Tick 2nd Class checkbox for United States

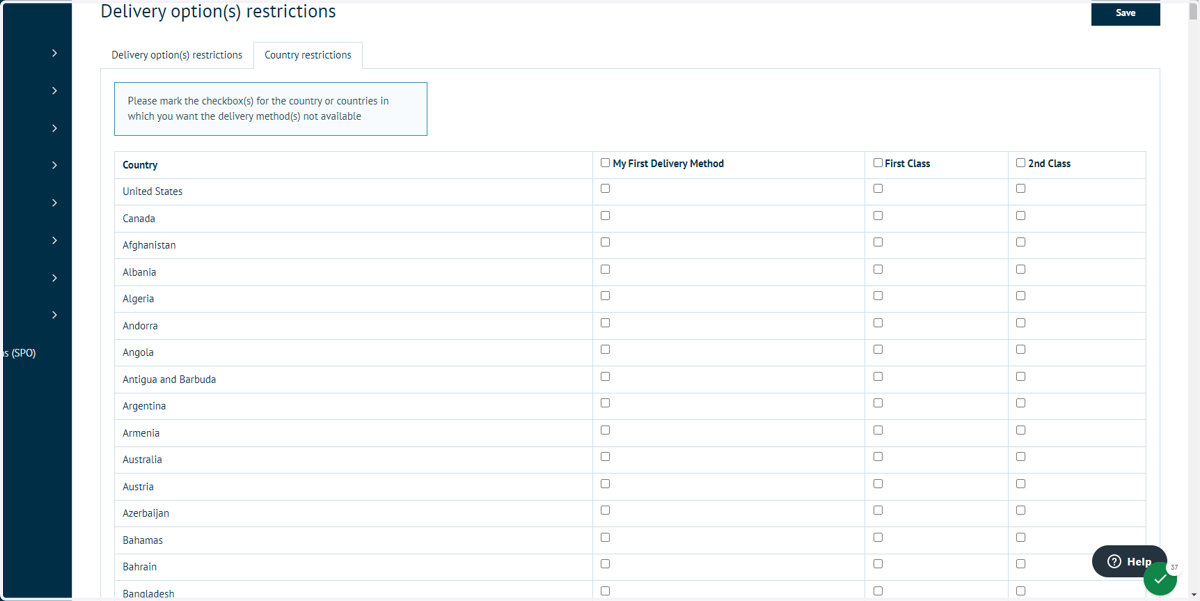[1021, 188]
